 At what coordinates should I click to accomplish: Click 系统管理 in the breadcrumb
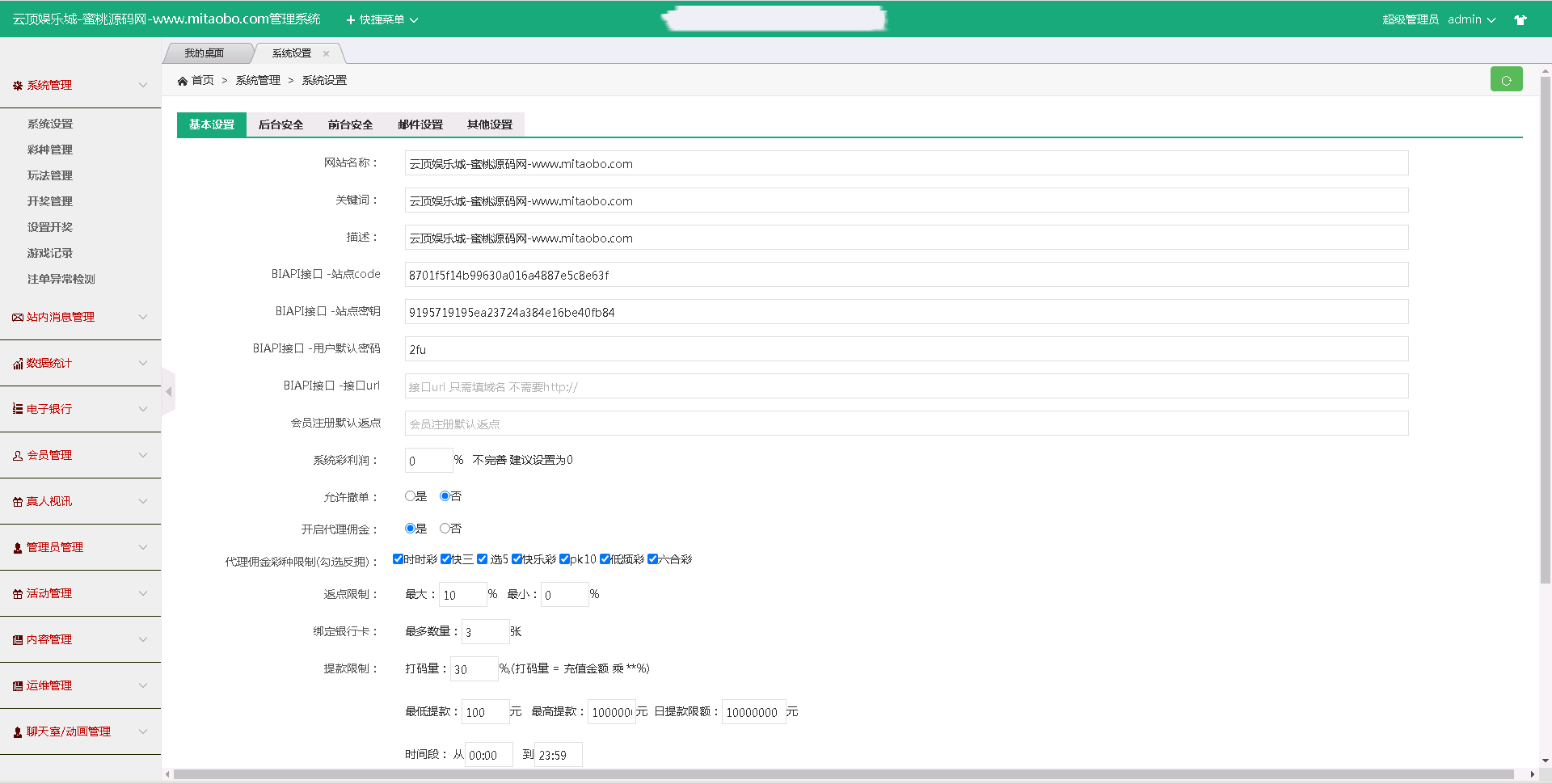258,81
